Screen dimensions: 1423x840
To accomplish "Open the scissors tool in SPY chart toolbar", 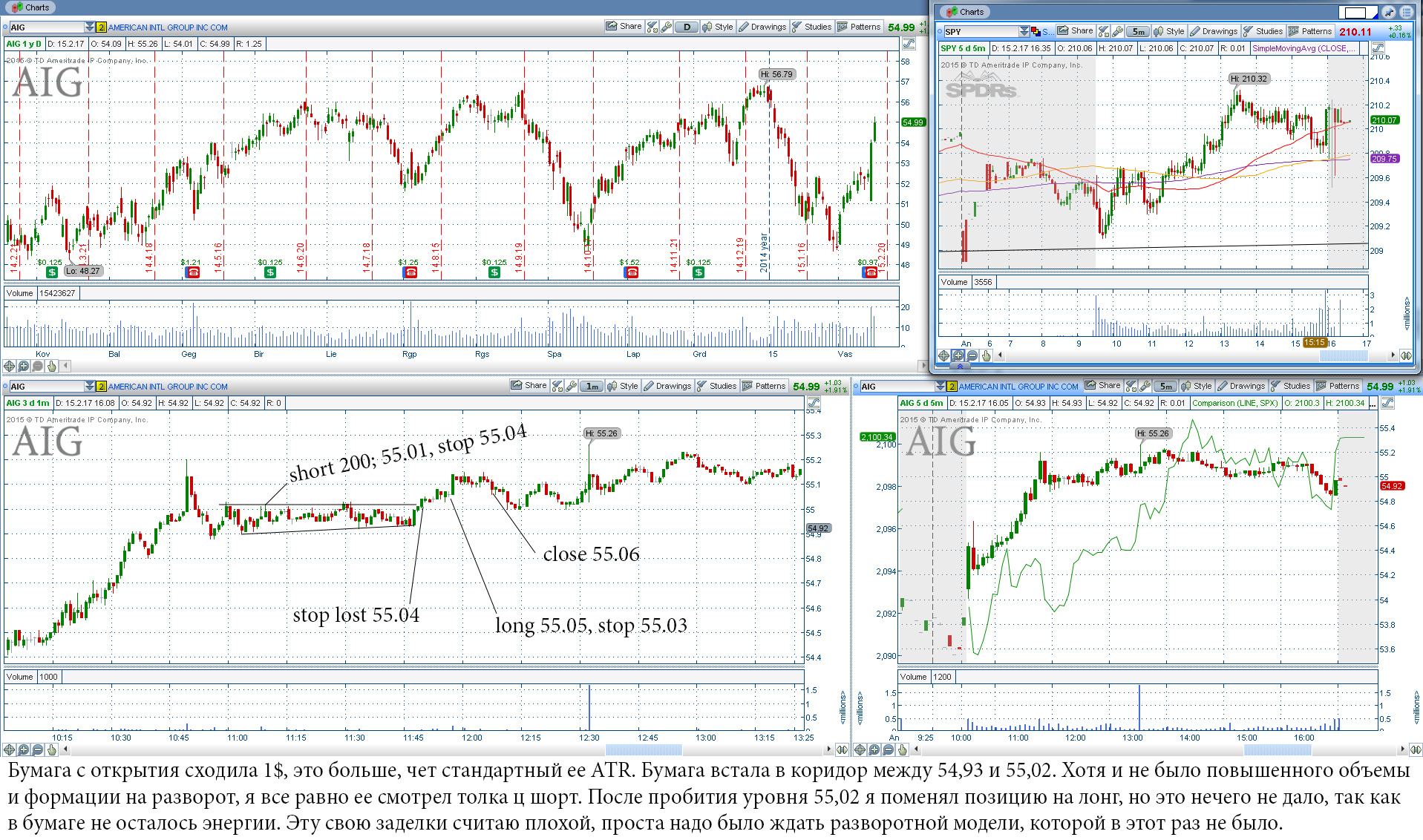I will [x=1103, y=31].
